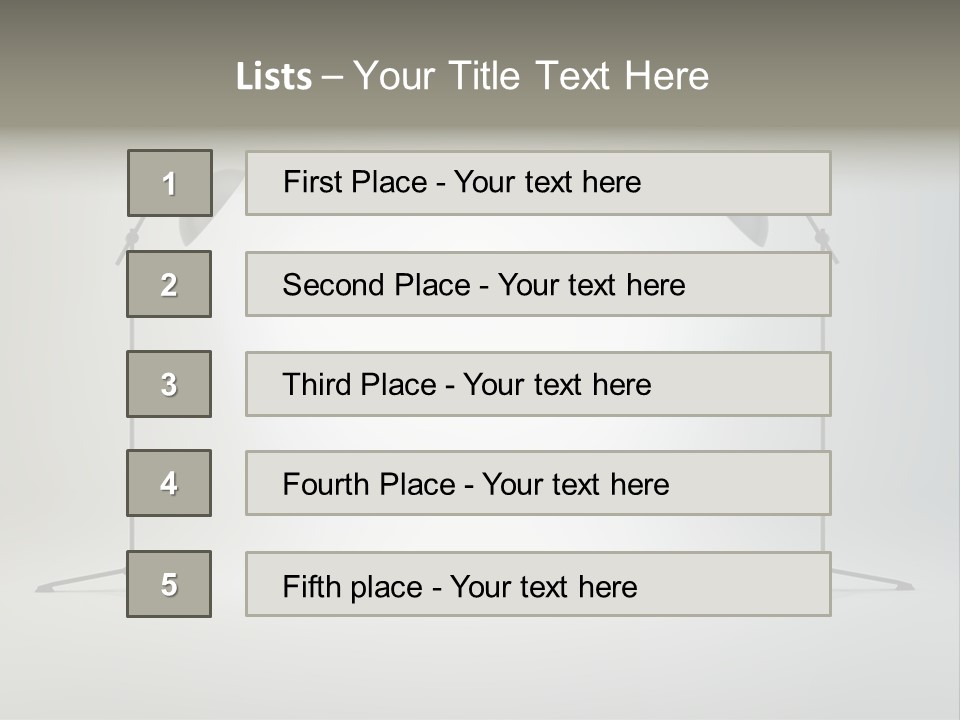Select the number 2 box
This screenshot has width=960, height=720.
pos(169,284)
